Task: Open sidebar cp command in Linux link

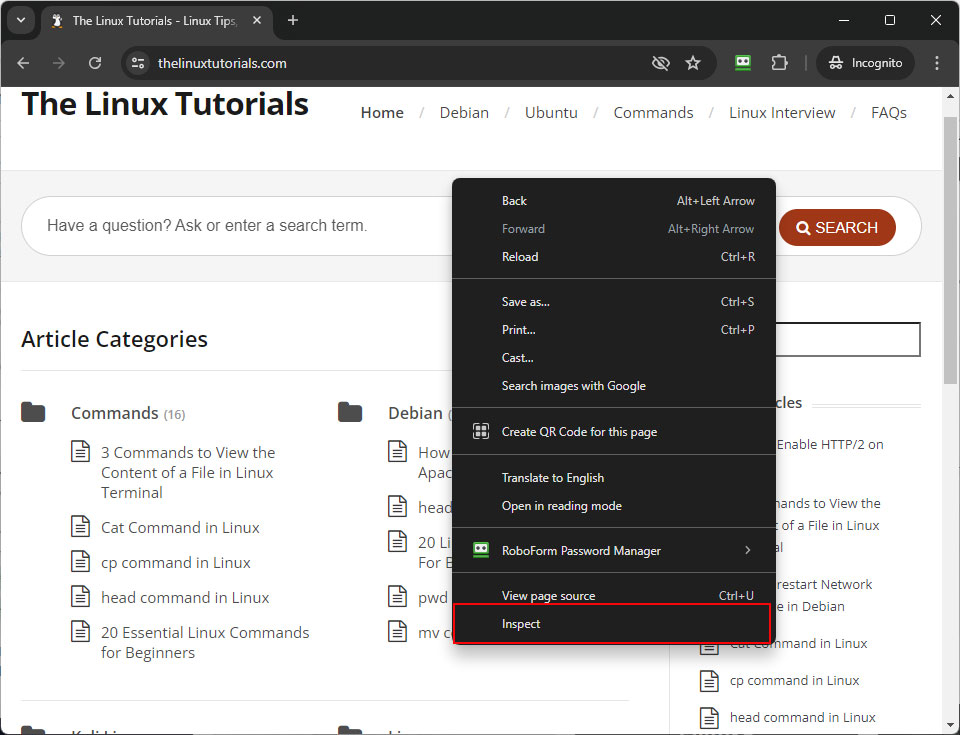Action: click(x=794, y=680)
